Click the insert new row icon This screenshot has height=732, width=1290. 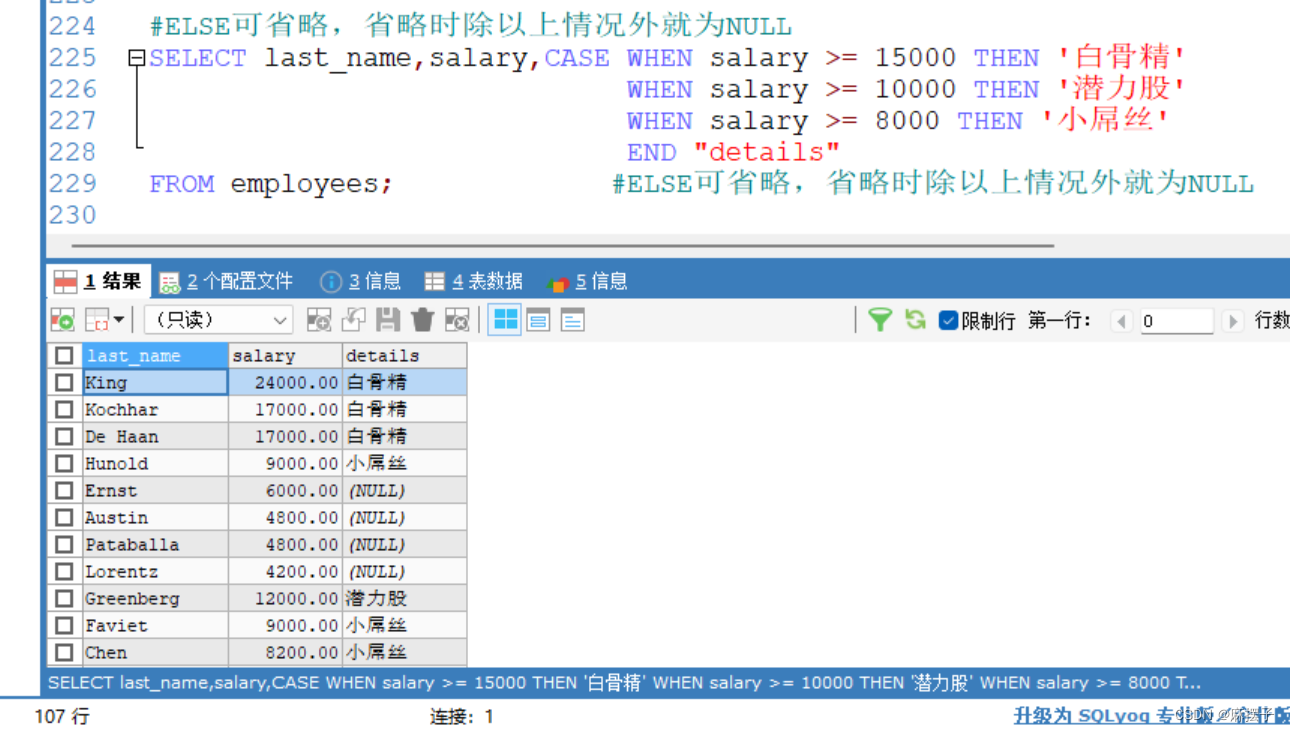tap(319, 320)
